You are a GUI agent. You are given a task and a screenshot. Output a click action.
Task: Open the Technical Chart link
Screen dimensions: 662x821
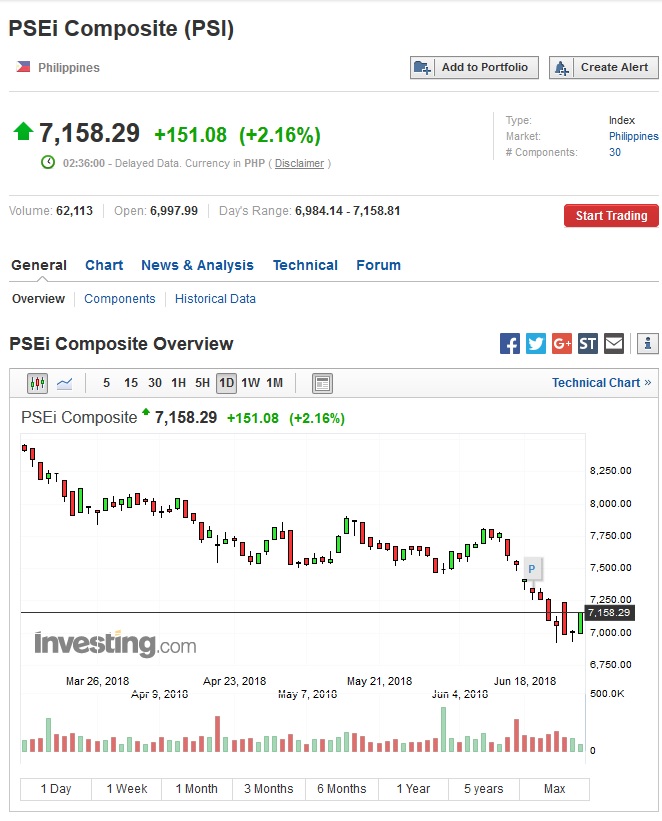coord(601,383)
